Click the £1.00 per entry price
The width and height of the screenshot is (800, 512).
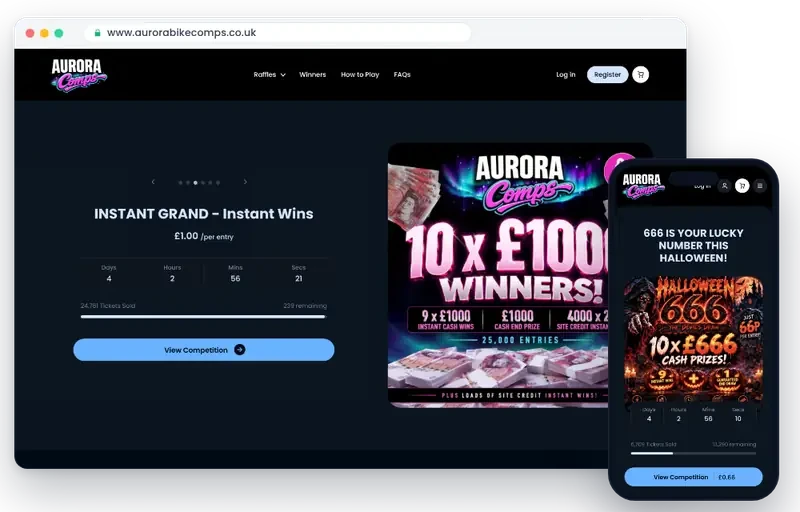204,236
